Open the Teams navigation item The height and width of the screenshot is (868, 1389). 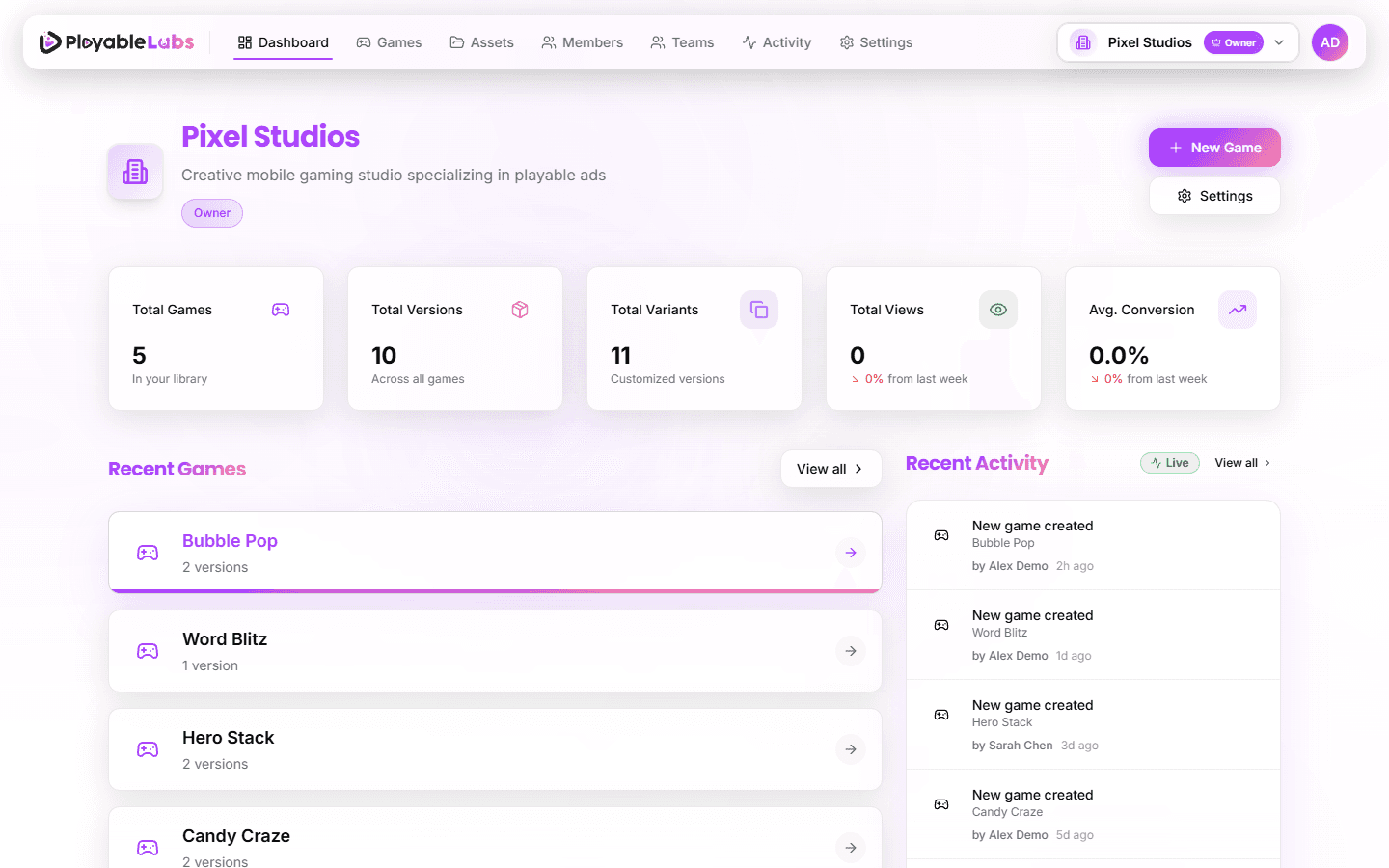coord(682,42)
